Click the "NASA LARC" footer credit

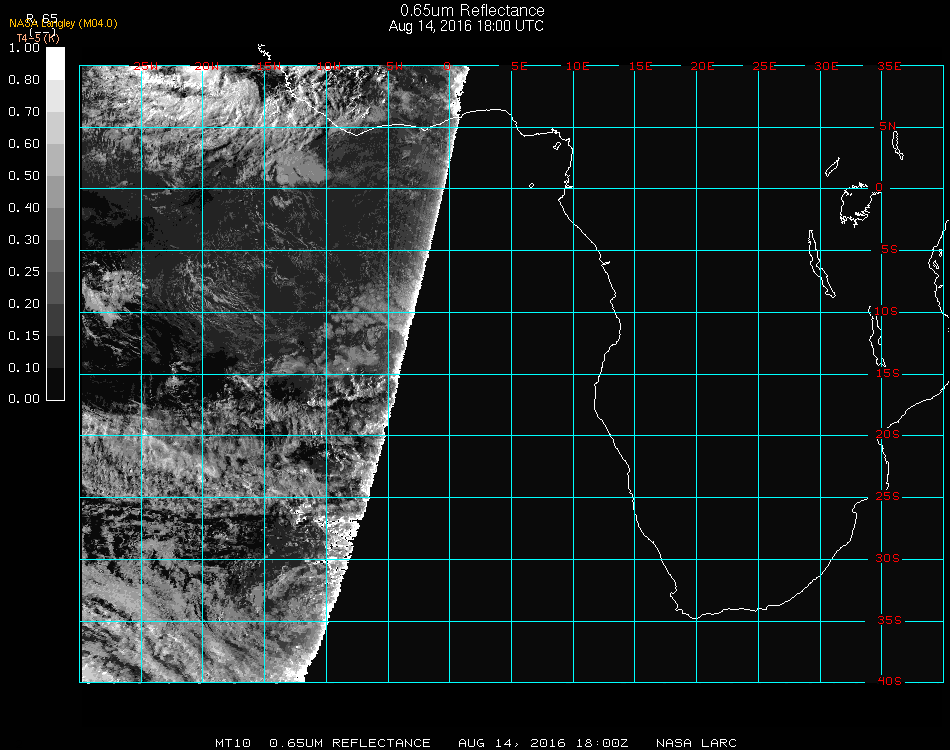(x=696, y=743)
